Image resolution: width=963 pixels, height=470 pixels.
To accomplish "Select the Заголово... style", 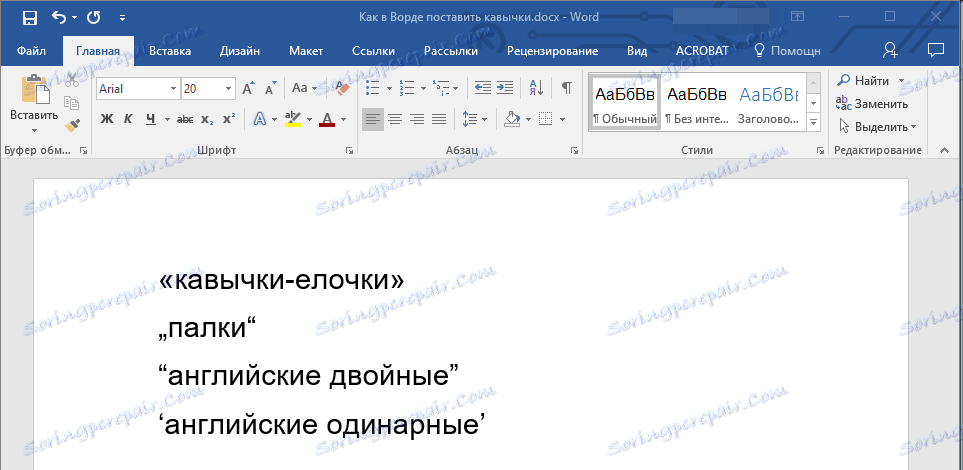I will click(x=769, y=101).
